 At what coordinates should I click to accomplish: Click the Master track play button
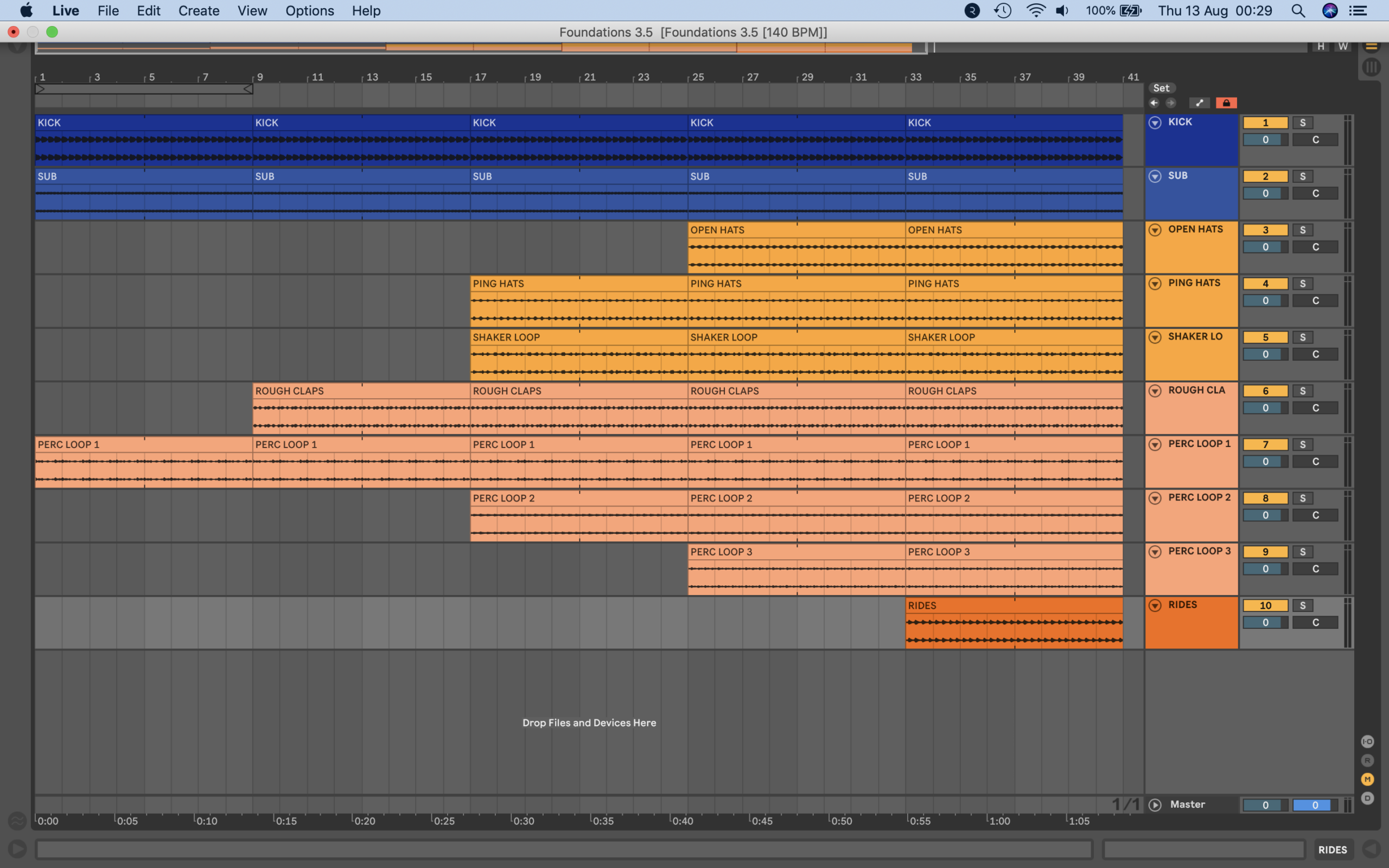click(x=1155, y=805)
